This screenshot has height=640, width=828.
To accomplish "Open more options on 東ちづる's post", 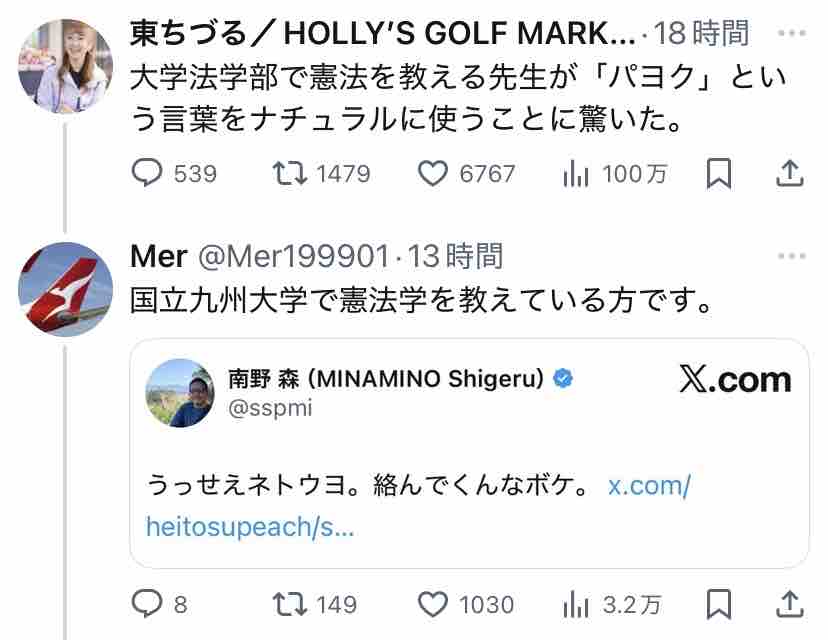I will [x=791, y=34].
